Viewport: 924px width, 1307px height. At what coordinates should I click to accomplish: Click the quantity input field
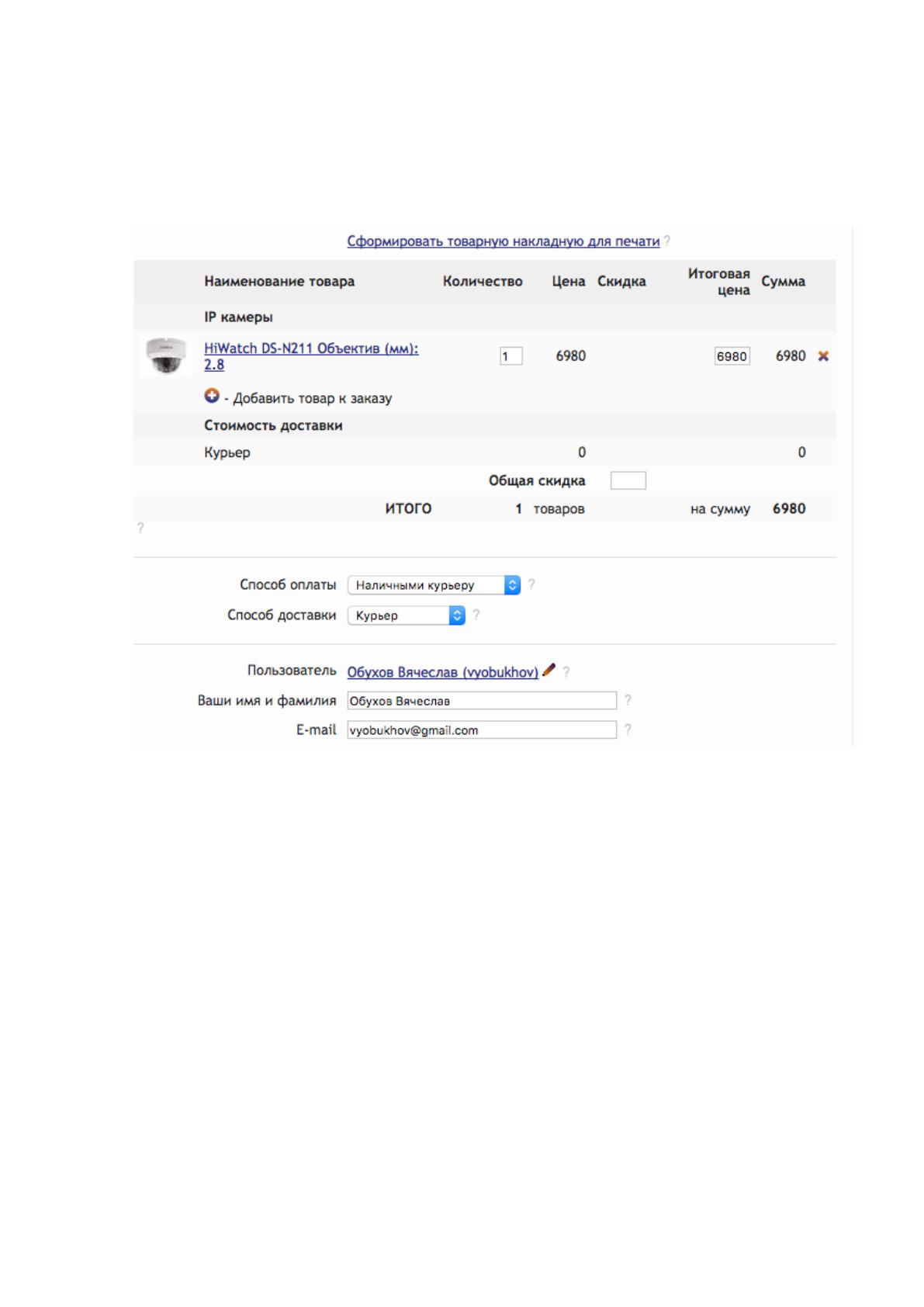pos(510,356)
